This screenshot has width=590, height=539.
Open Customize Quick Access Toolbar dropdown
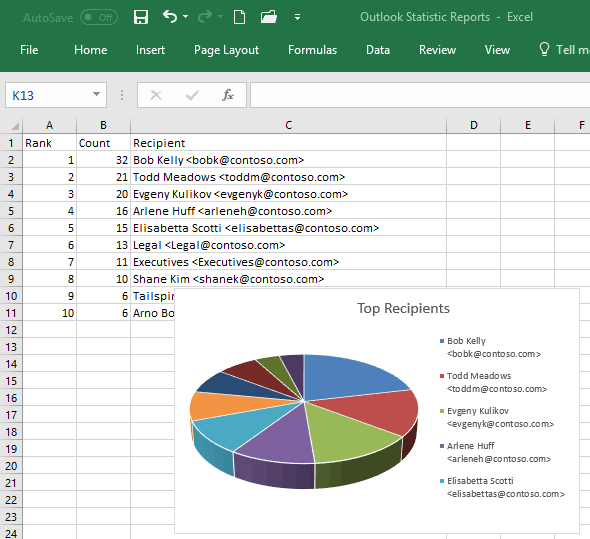[x=297, y=17]
